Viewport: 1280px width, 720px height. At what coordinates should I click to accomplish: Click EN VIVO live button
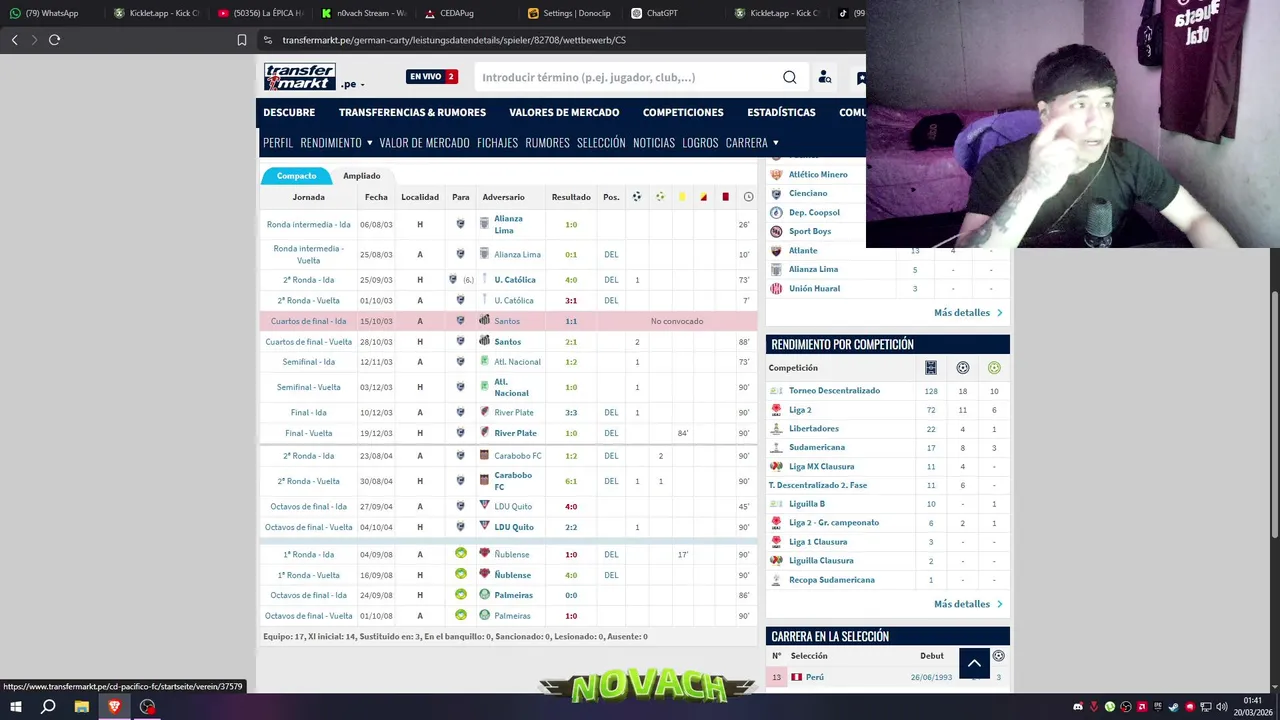[x=432, y=77]
